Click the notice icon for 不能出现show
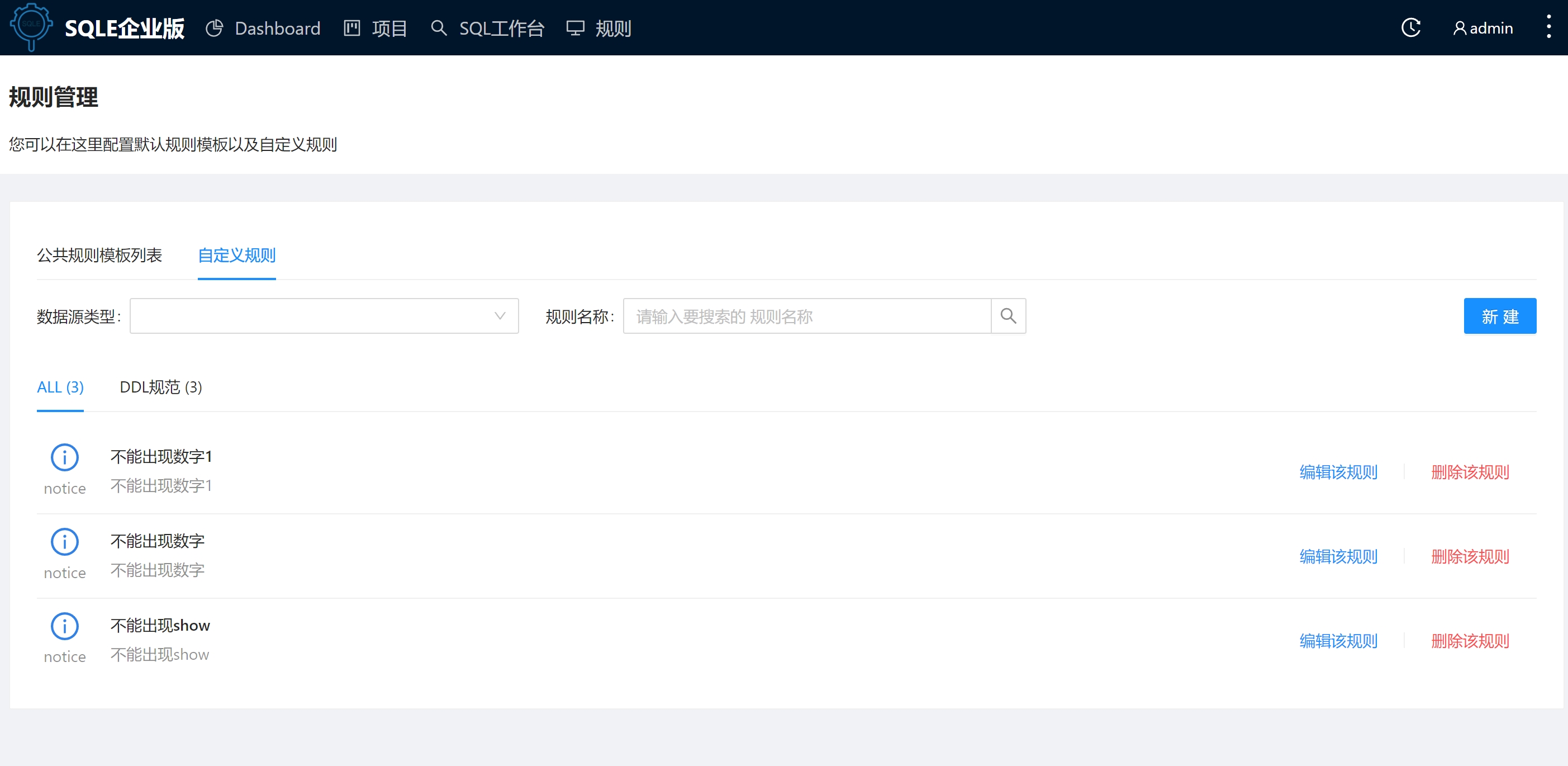The image size is (1568, 766). pyautogui.click(x=64, y=626)
